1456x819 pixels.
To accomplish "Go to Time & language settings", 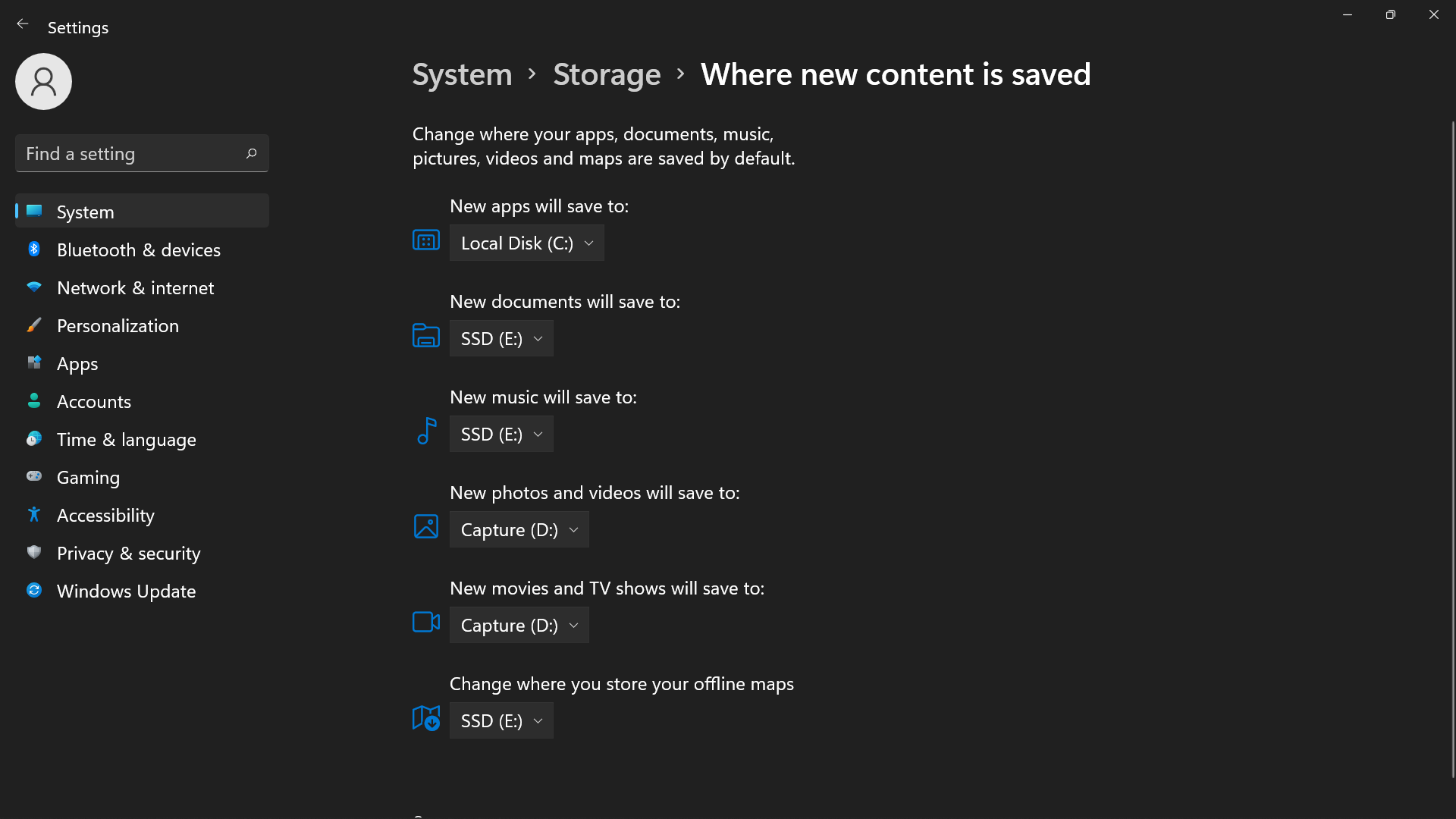I will [126, 440].
